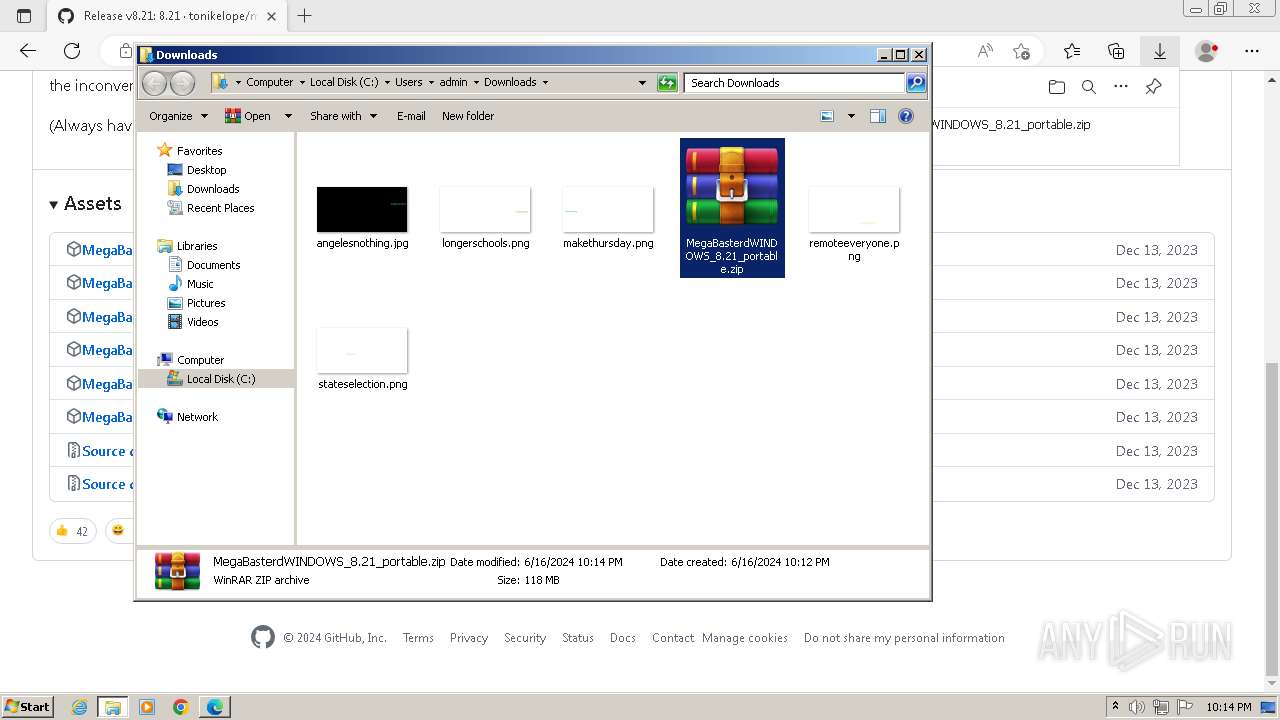Click Computer in the address breadcrumb
Image resolution: width=1280 pixels, height=720 pixels.
pyautogui.click(x=270, y=82)
